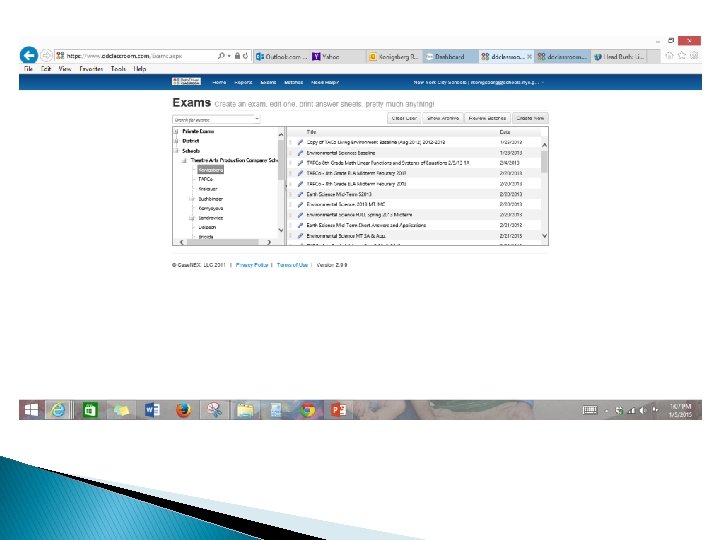Click the volume speaker tray icon

point(643,411)
